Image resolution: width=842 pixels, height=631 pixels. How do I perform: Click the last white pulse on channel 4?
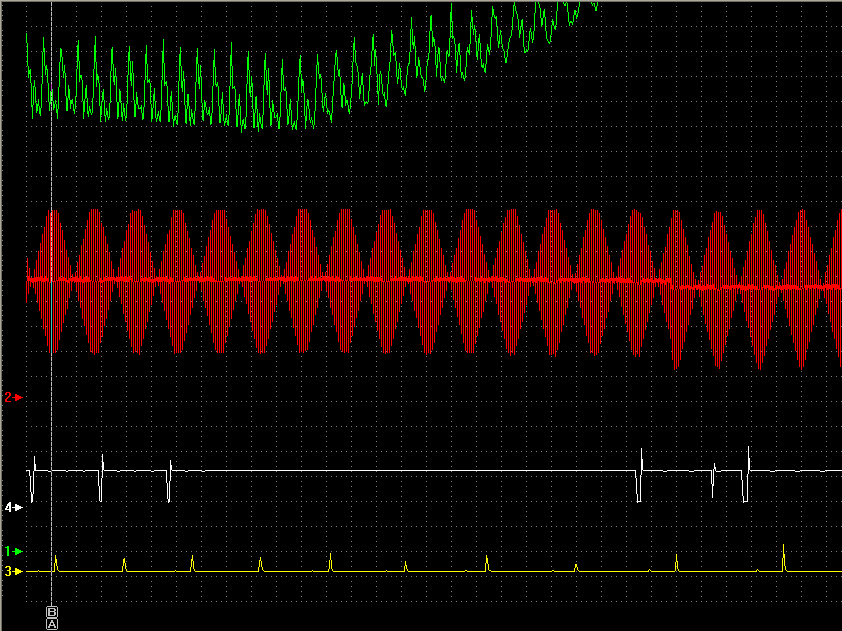[746, 485]
